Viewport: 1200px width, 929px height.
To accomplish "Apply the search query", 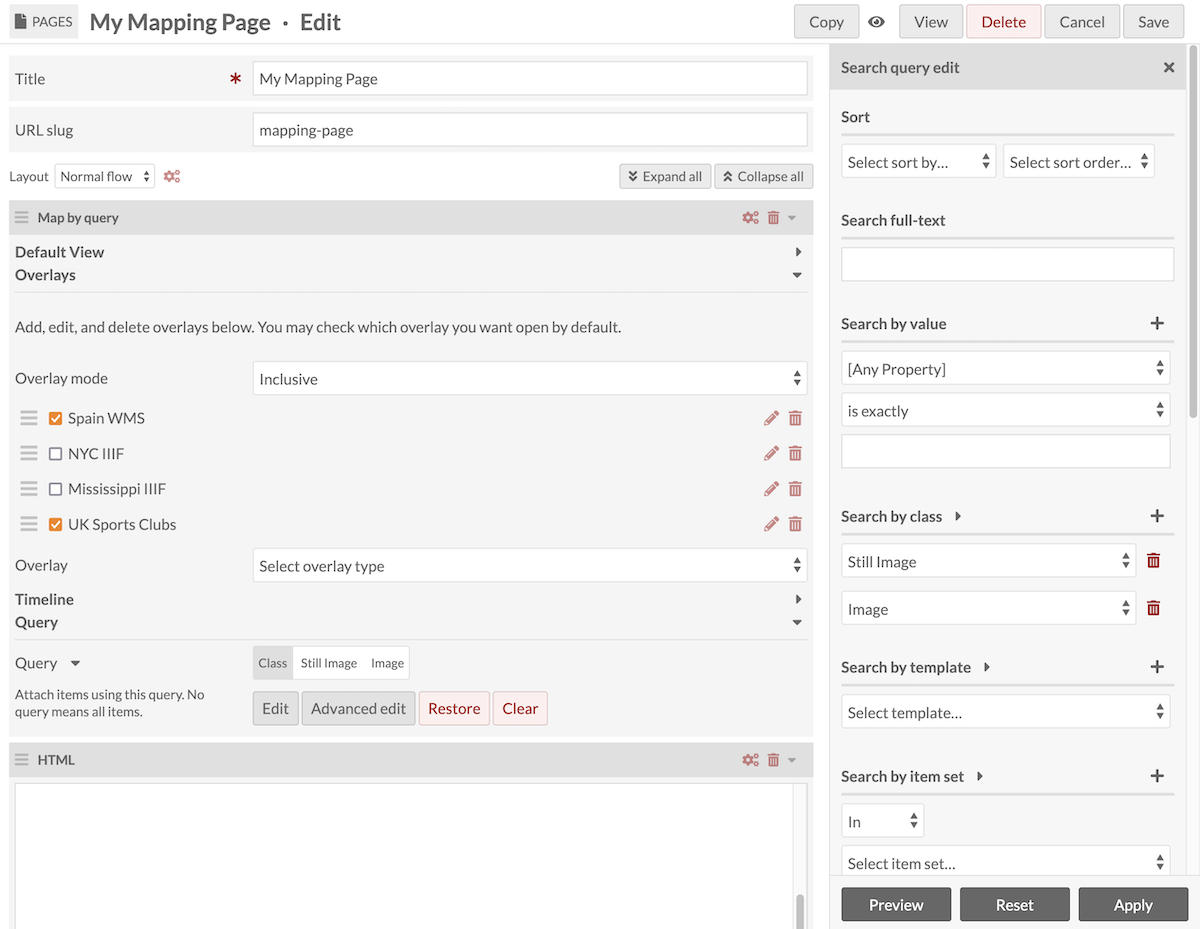I will [x=1133, y=904].
